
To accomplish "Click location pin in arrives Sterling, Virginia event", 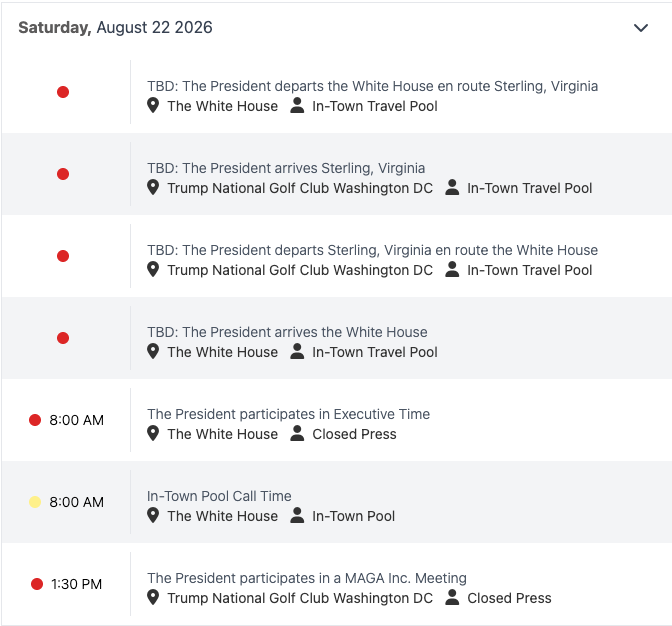I will pyautogui.click(x=153, y=188).
